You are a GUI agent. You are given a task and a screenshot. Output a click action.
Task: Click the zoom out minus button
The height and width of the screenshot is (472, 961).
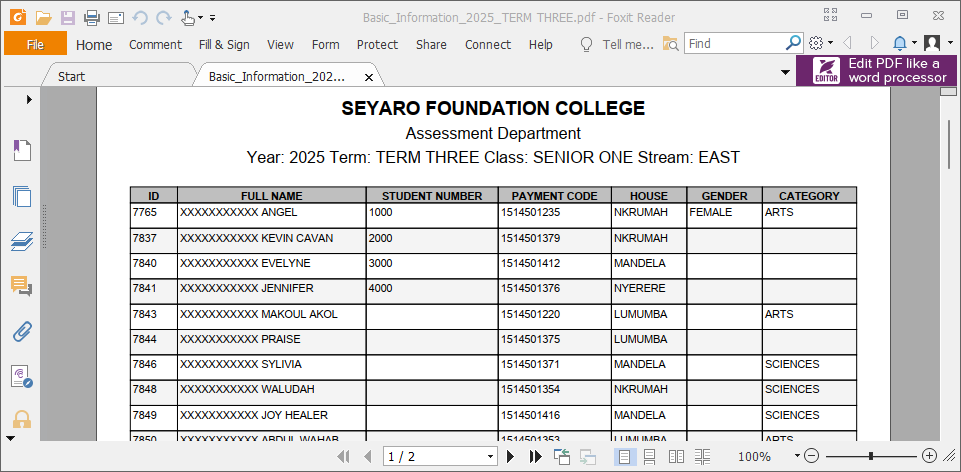pos(811,456)
